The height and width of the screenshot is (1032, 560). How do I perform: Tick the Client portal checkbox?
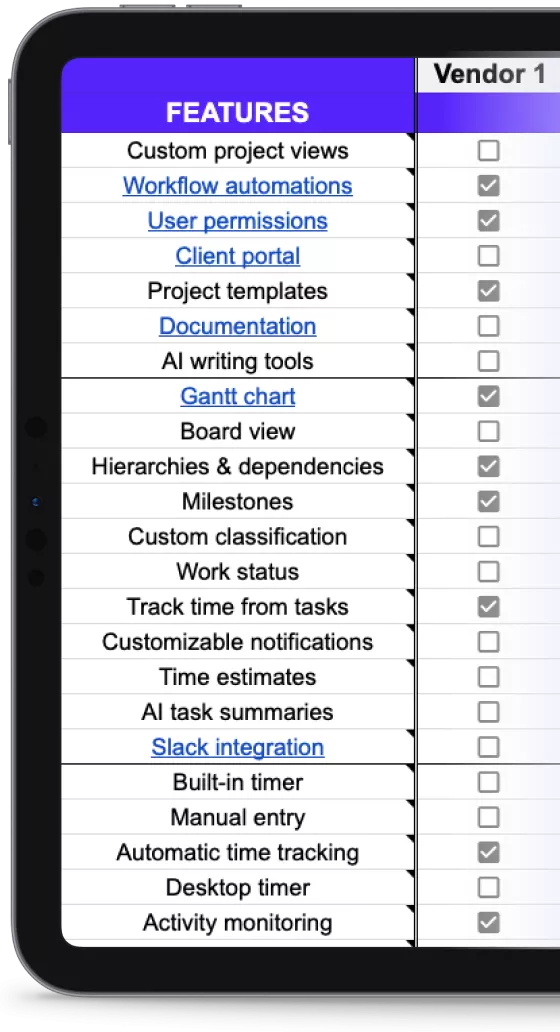click(x=488, y=256)
